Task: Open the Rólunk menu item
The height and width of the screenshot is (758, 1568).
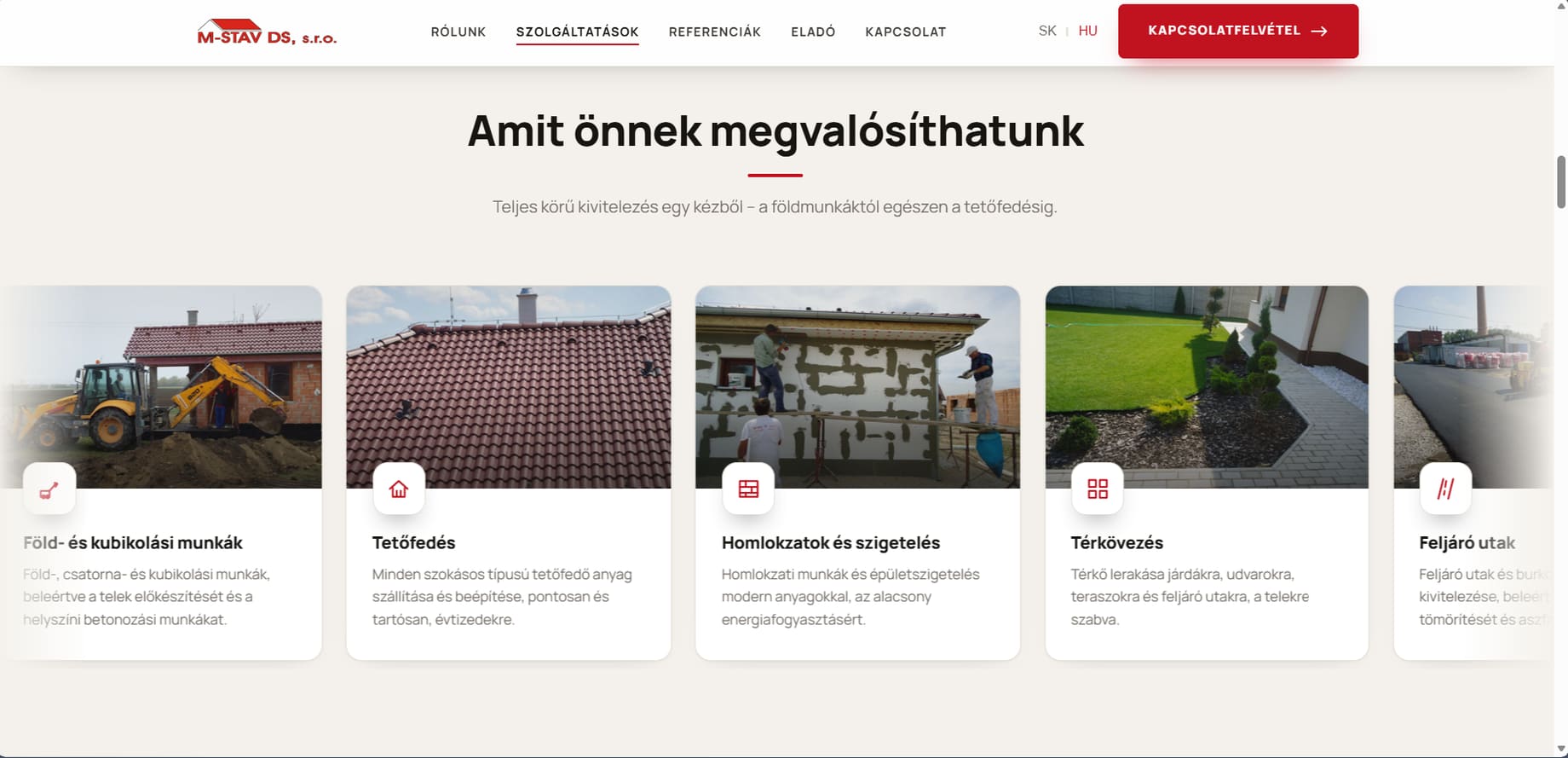Action: tap(458, 32)
